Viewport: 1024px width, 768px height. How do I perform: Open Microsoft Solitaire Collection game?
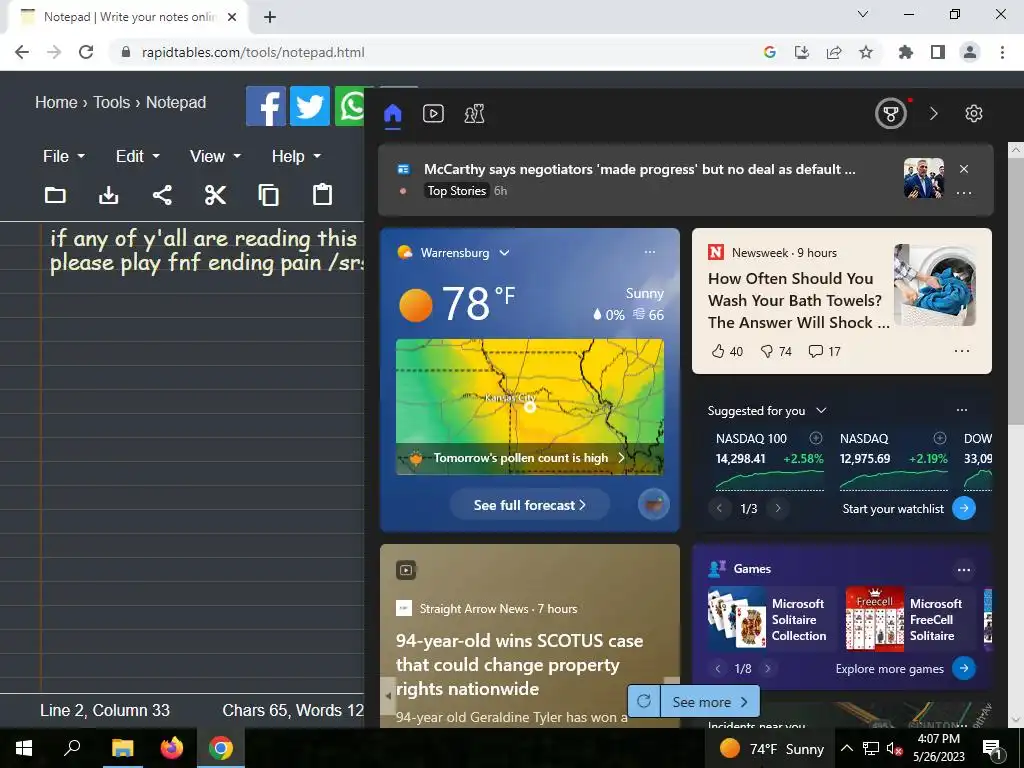click(769, 620)
